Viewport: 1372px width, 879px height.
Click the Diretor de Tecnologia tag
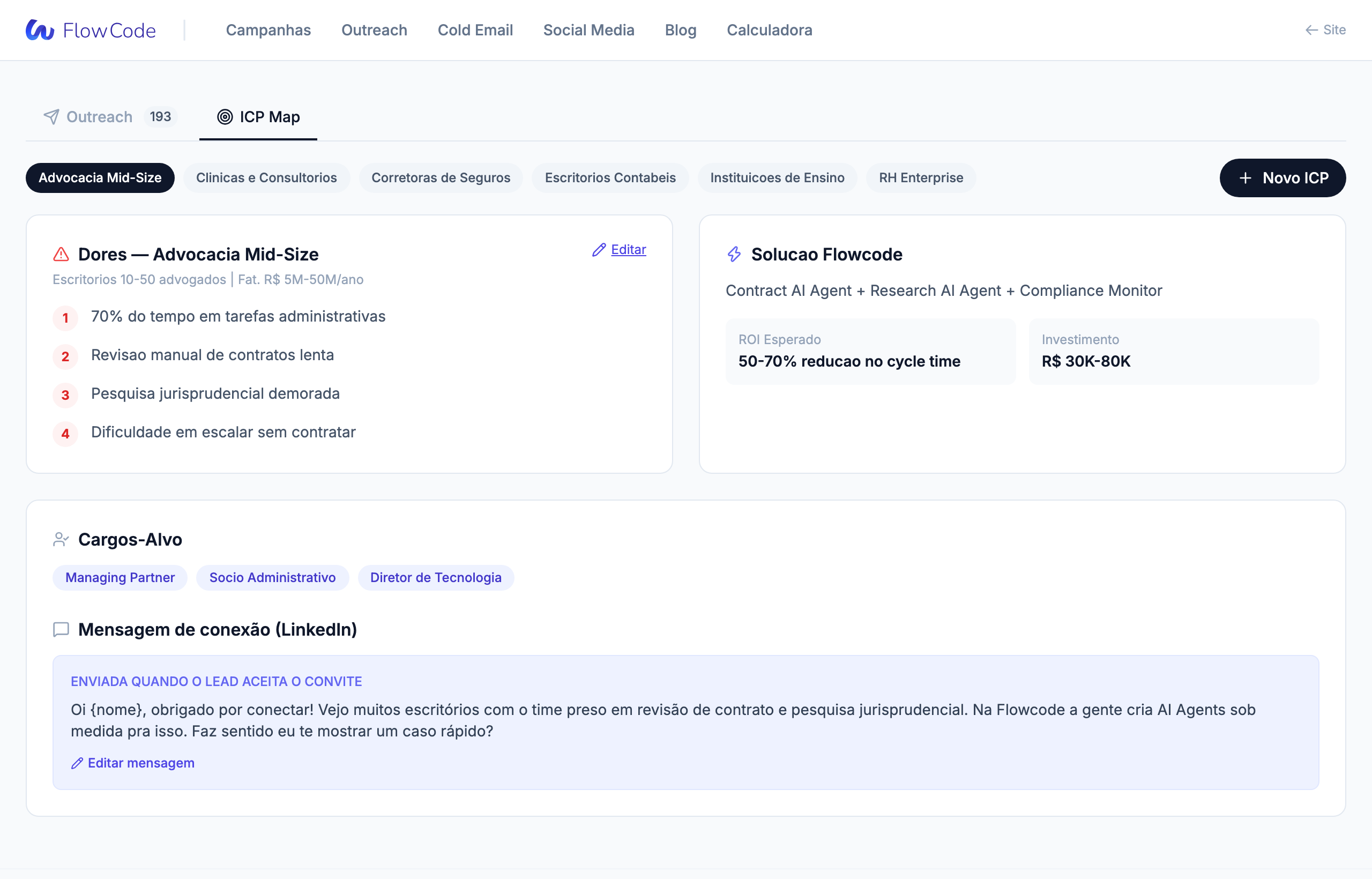pos(436,578)
